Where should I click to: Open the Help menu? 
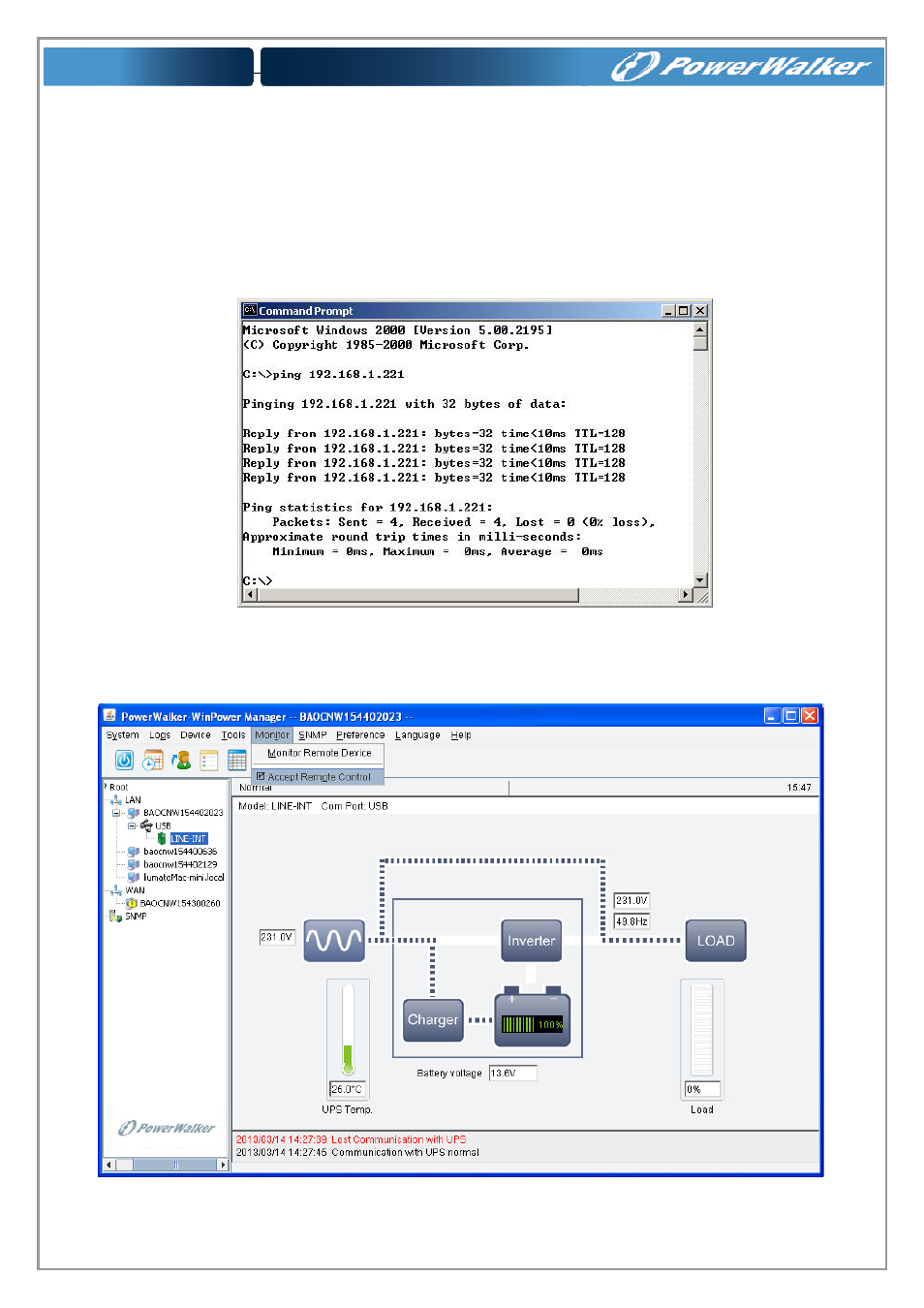[461, 735]
